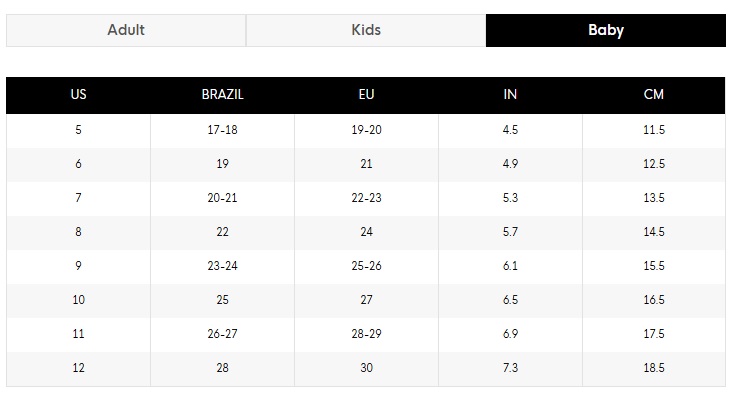Click the IN column header
Viewport: 735px width, 393px height.
pyautogui.click(x=510, y=95)
